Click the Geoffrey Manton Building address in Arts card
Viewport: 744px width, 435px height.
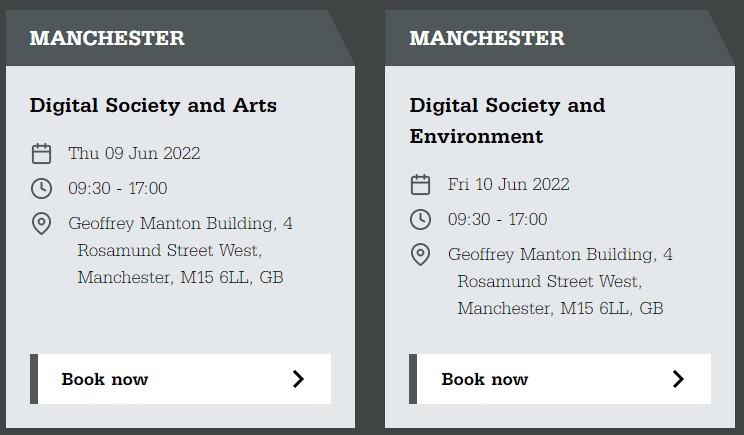(180, 250)
